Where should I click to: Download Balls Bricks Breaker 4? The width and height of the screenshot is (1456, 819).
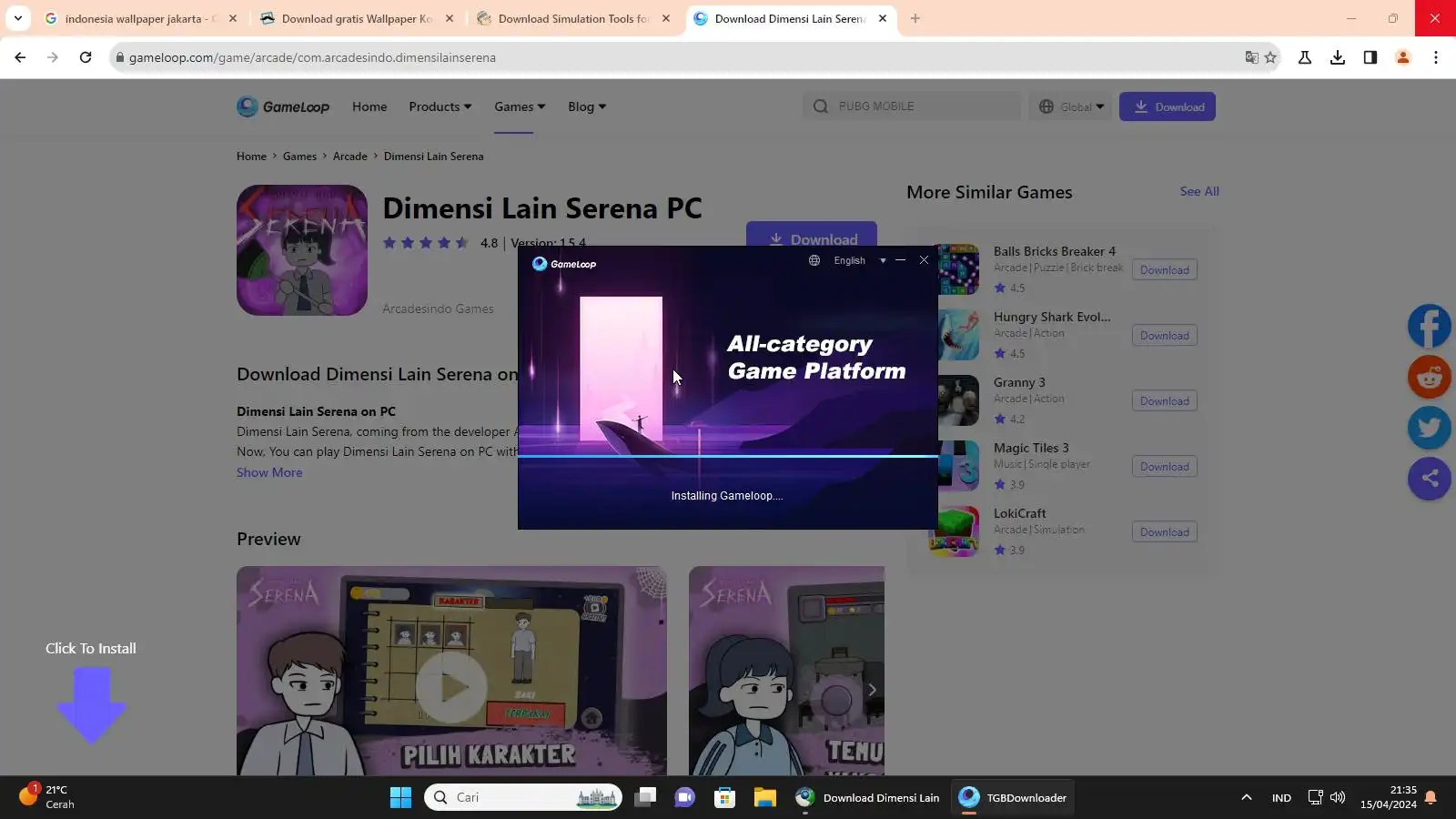point(1165,270)
